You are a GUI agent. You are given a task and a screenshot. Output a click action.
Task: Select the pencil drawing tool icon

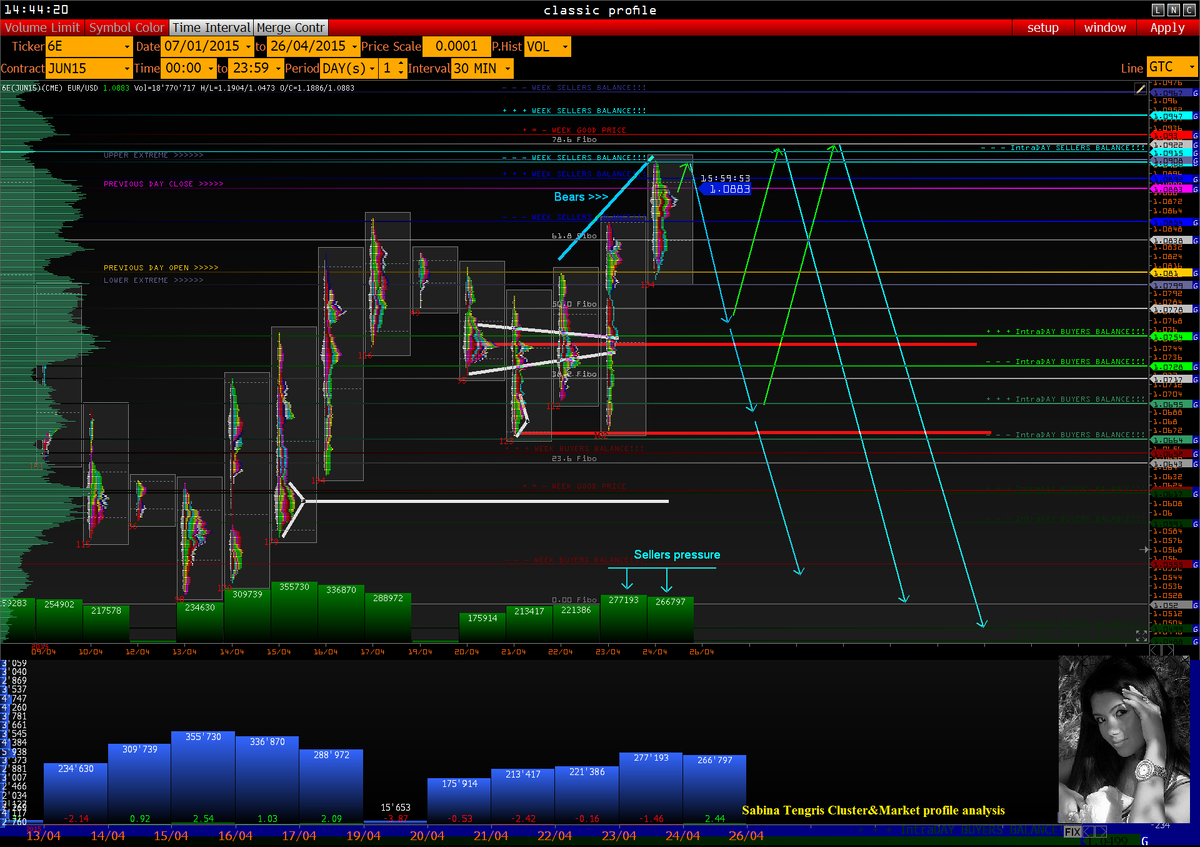click(1140, 89)
